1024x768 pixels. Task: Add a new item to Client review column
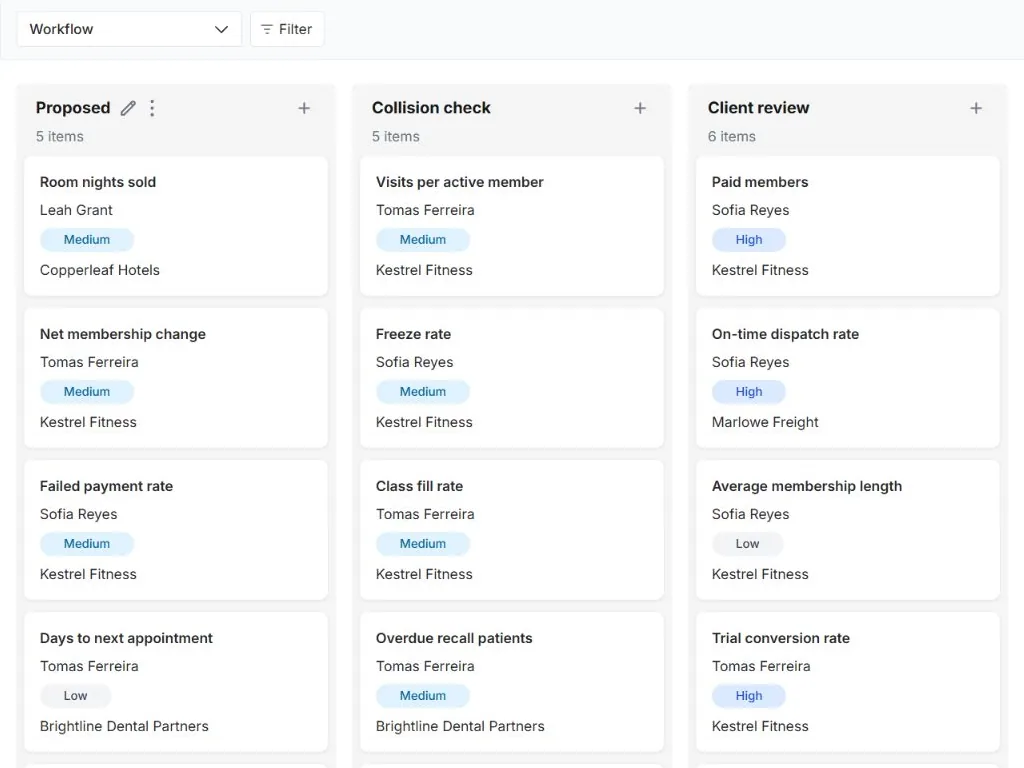coord(976,108)
